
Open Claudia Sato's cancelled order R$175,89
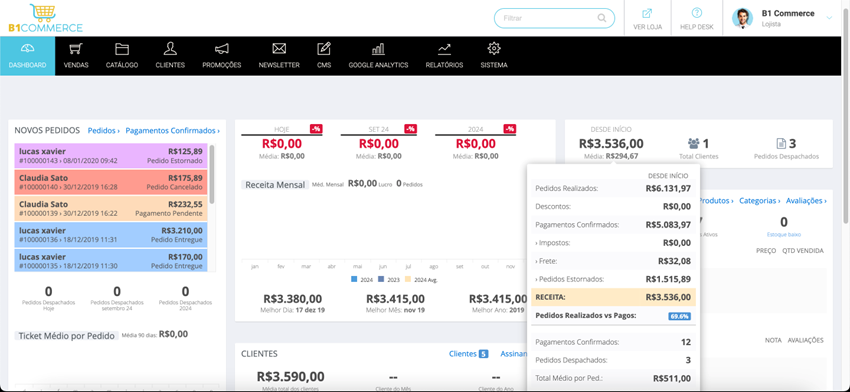(111, 182)
